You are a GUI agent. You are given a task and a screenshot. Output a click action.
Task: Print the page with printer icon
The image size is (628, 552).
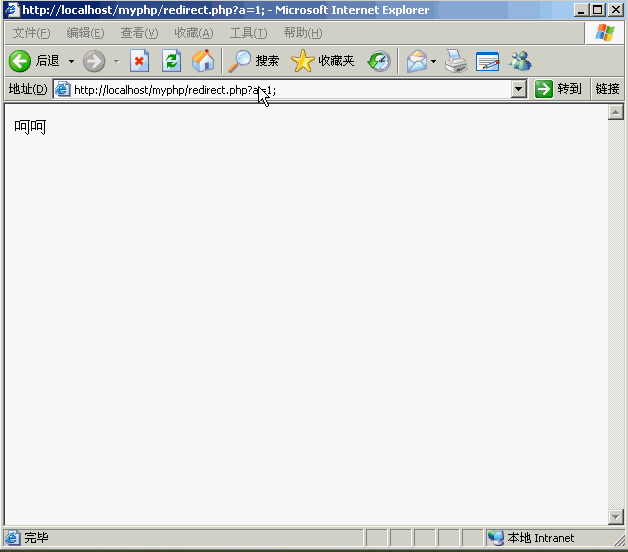pyautogui.click(x=455, y=61)
